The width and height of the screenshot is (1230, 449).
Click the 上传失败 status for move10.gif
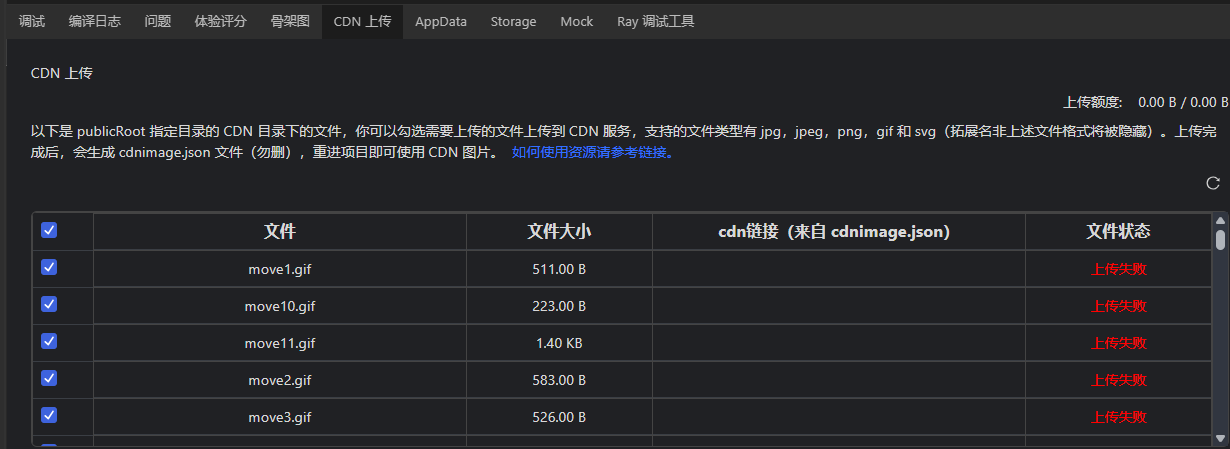1119,306
